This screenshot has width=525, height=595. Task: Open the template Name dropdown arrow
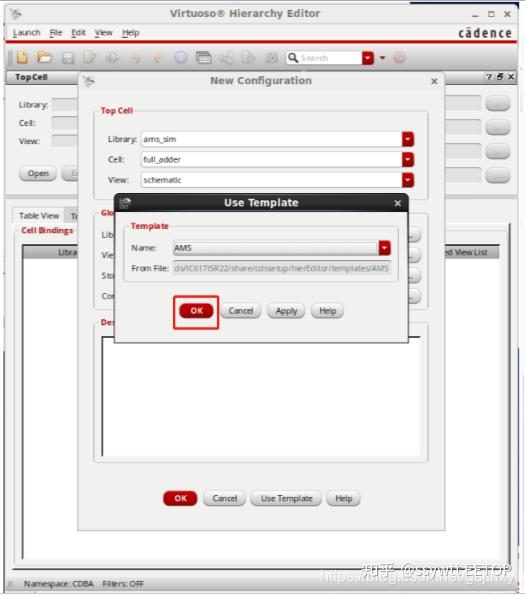point(384,248)
